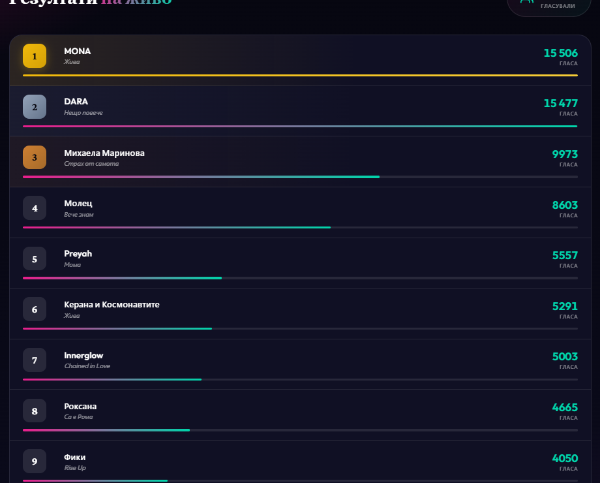Open the MONA entry

(77, 51)
